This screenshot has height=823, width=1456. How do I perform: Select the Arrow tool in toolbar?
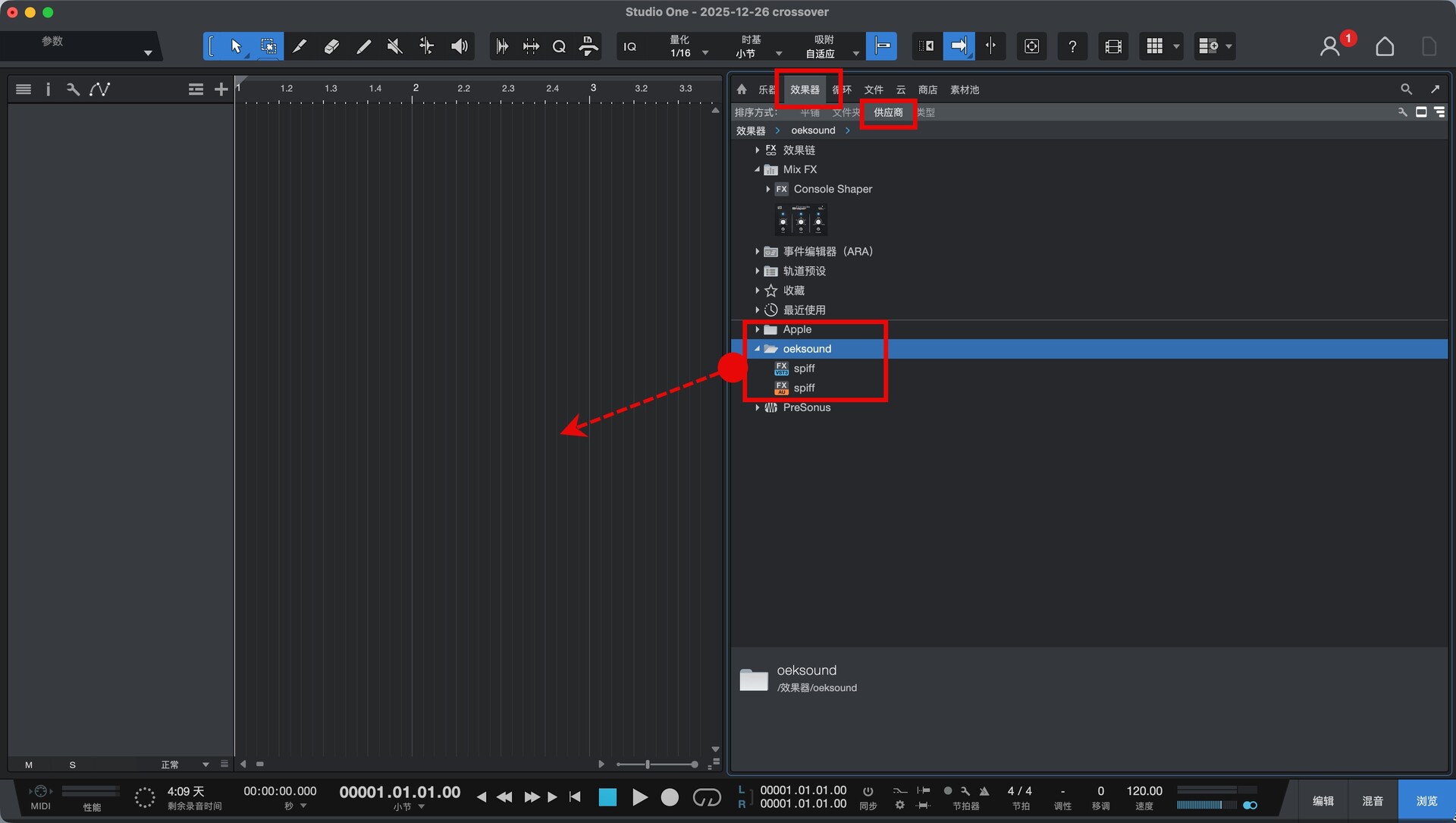236,46
